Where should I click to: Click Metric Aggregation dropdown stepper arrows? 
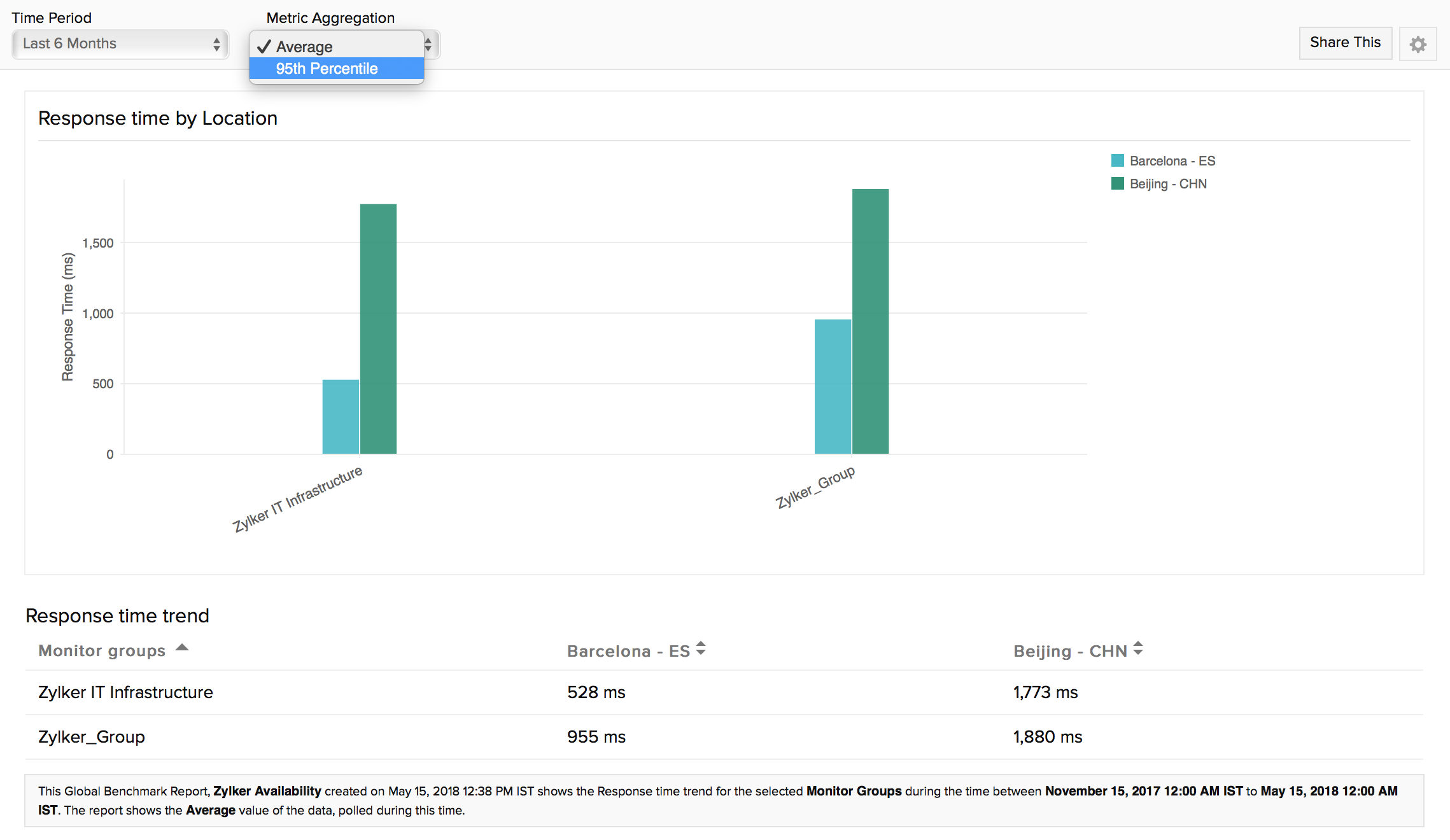click(x=428, y=45)
